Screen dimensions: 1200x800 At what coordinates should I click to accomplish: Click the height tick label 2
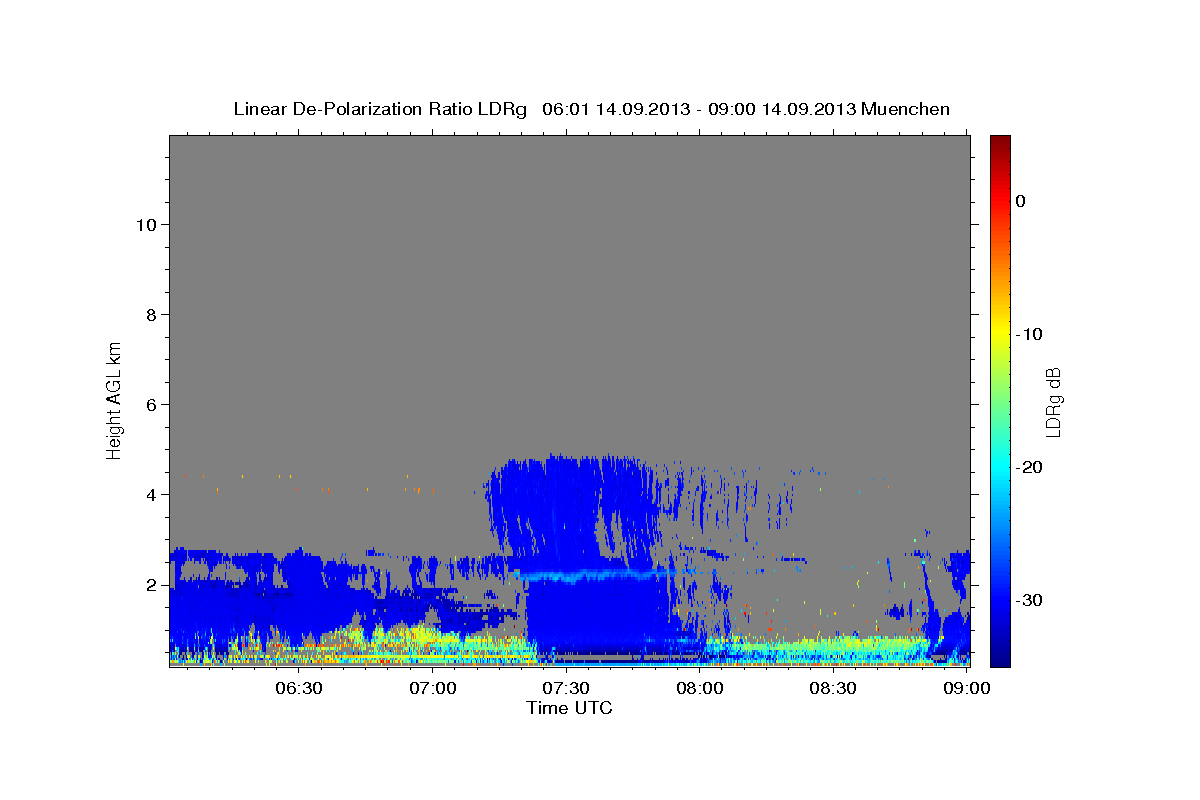coord(150,585)
